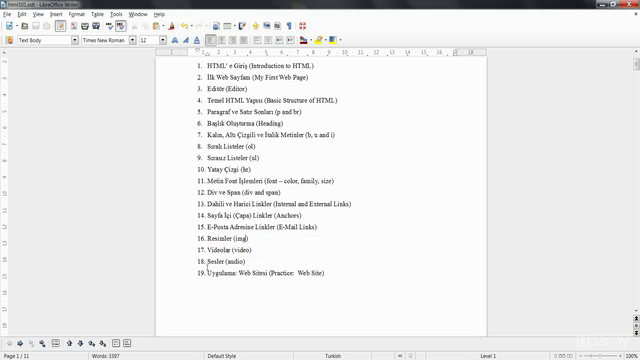Apply Background Color swatch
This screenshot has width=640, height=360.
pyautogui.click(x=333, y=40)
